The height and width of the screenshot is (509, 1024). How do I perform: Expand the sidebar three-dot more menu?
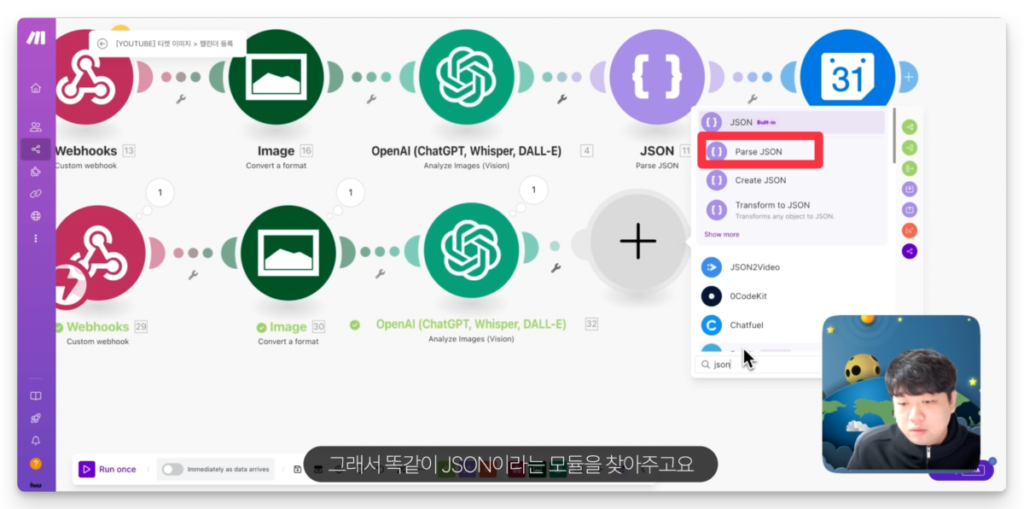(x=36, y=238)
